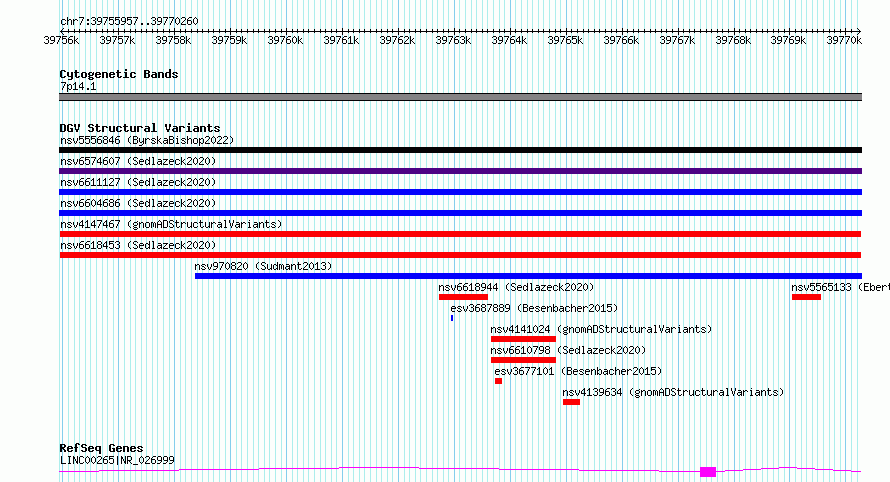Click the red nsv5565133 variant bar
This screenshot has height=482, width=890.
807,297
